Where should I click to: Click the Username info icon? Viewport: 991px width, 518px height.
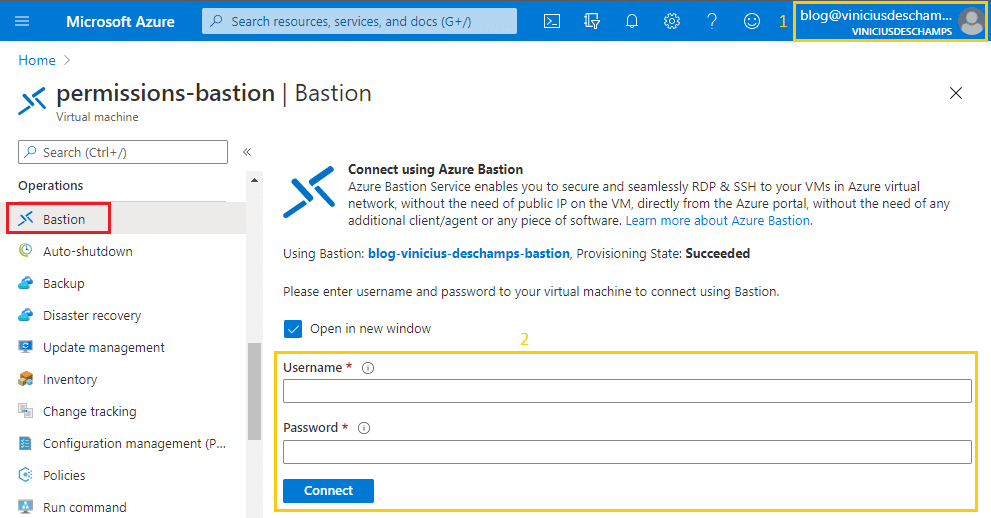(368, 368)
